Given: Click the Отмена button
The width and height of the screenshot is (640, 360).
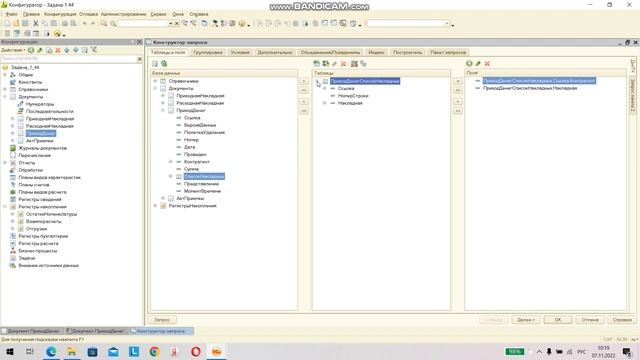Looking at the screenshot, I should coord(590,320).
